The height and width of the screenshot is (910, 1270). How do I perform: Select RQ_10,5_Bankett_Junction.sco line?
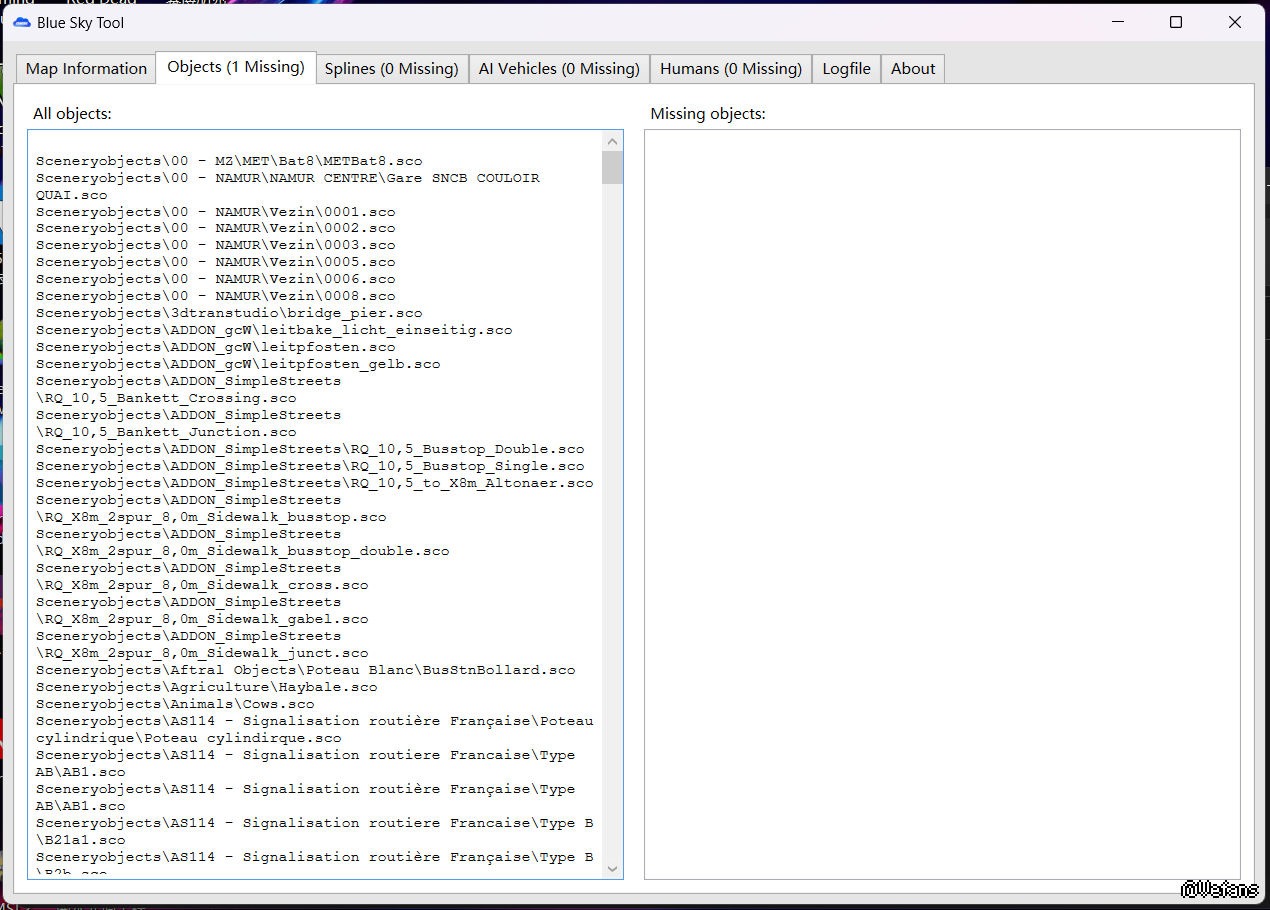click(x=166, y=433)
